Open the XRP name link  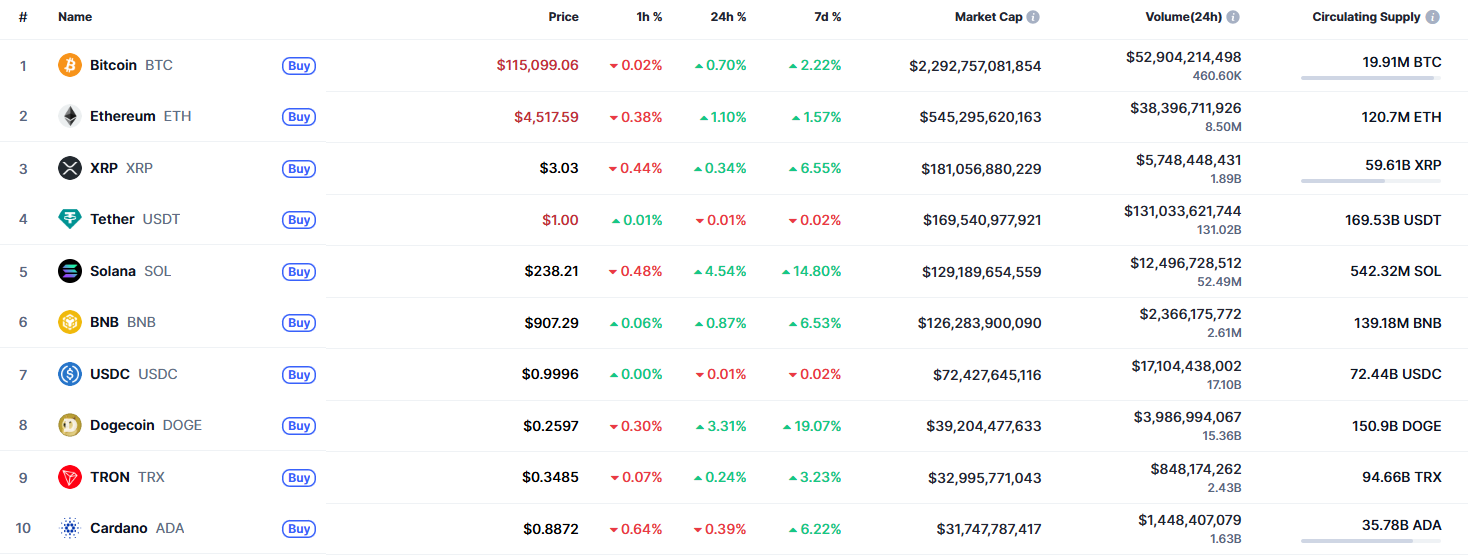click(x=122, y=168)
